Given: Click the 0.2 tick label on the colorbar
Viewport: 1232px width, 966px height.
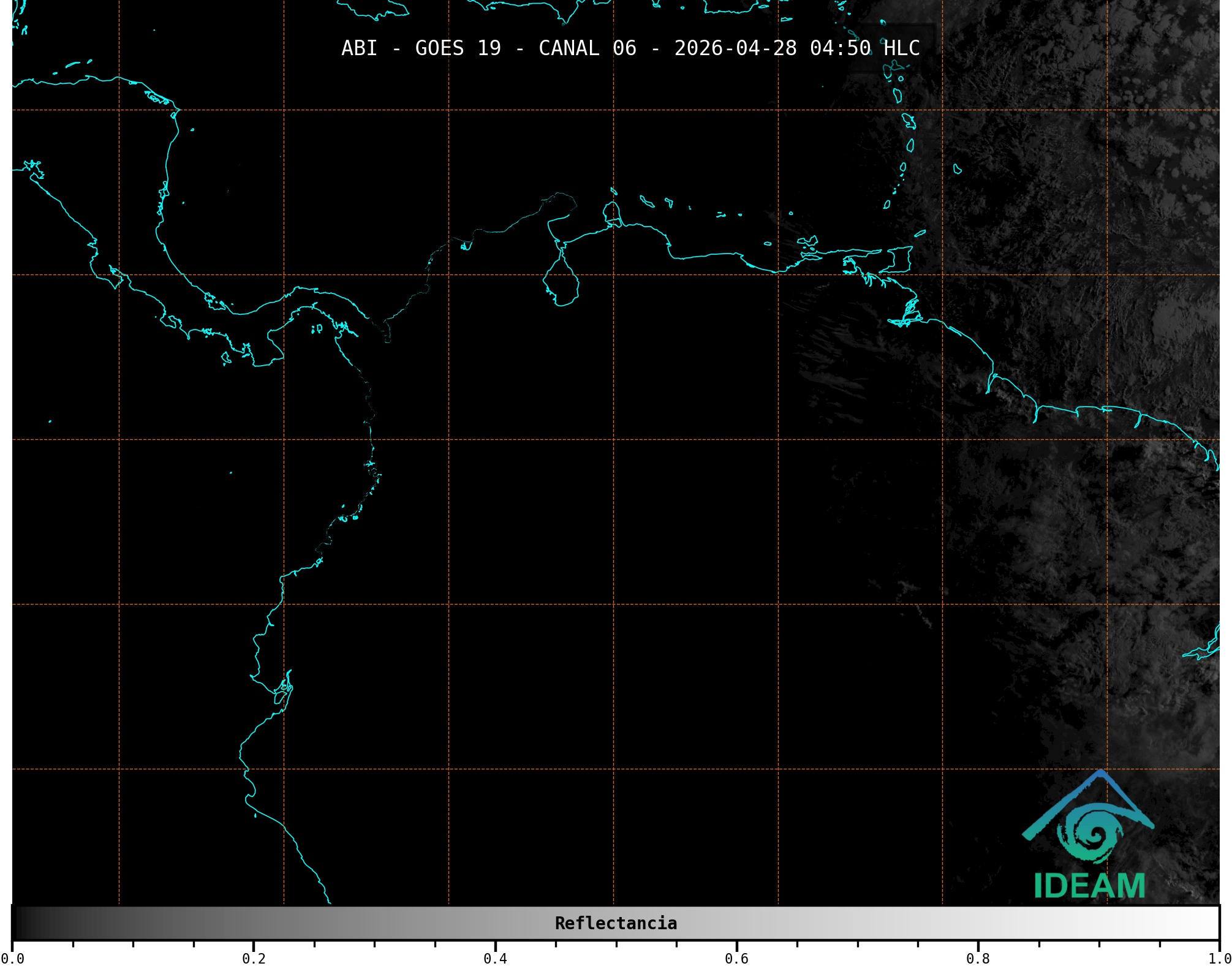Looking at the screenshot, I should [x=254, y=958].
